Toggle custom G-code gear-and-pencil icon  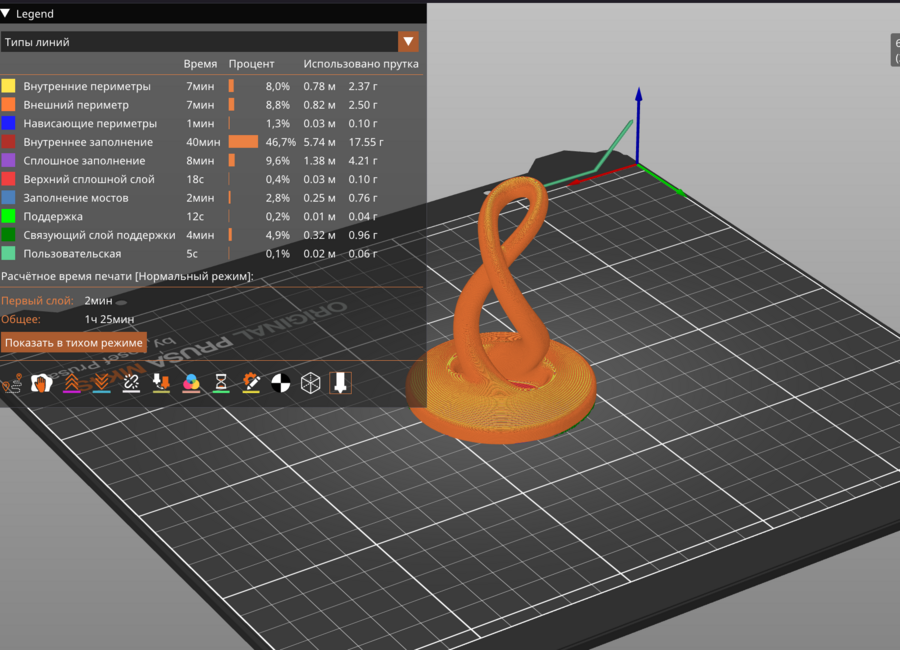pos(251,383)
